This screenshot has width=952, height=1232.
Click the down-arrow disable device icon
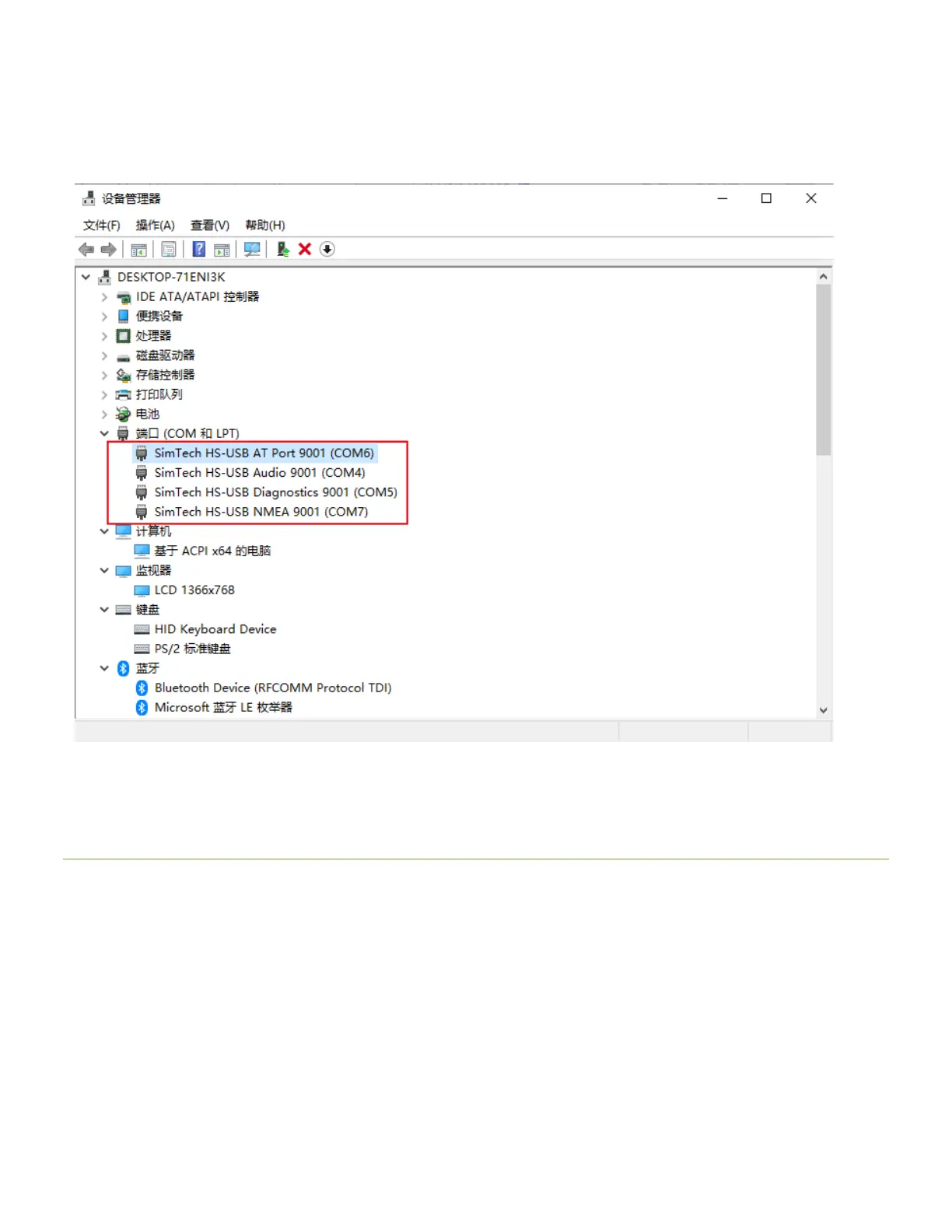tap(327, 250)
